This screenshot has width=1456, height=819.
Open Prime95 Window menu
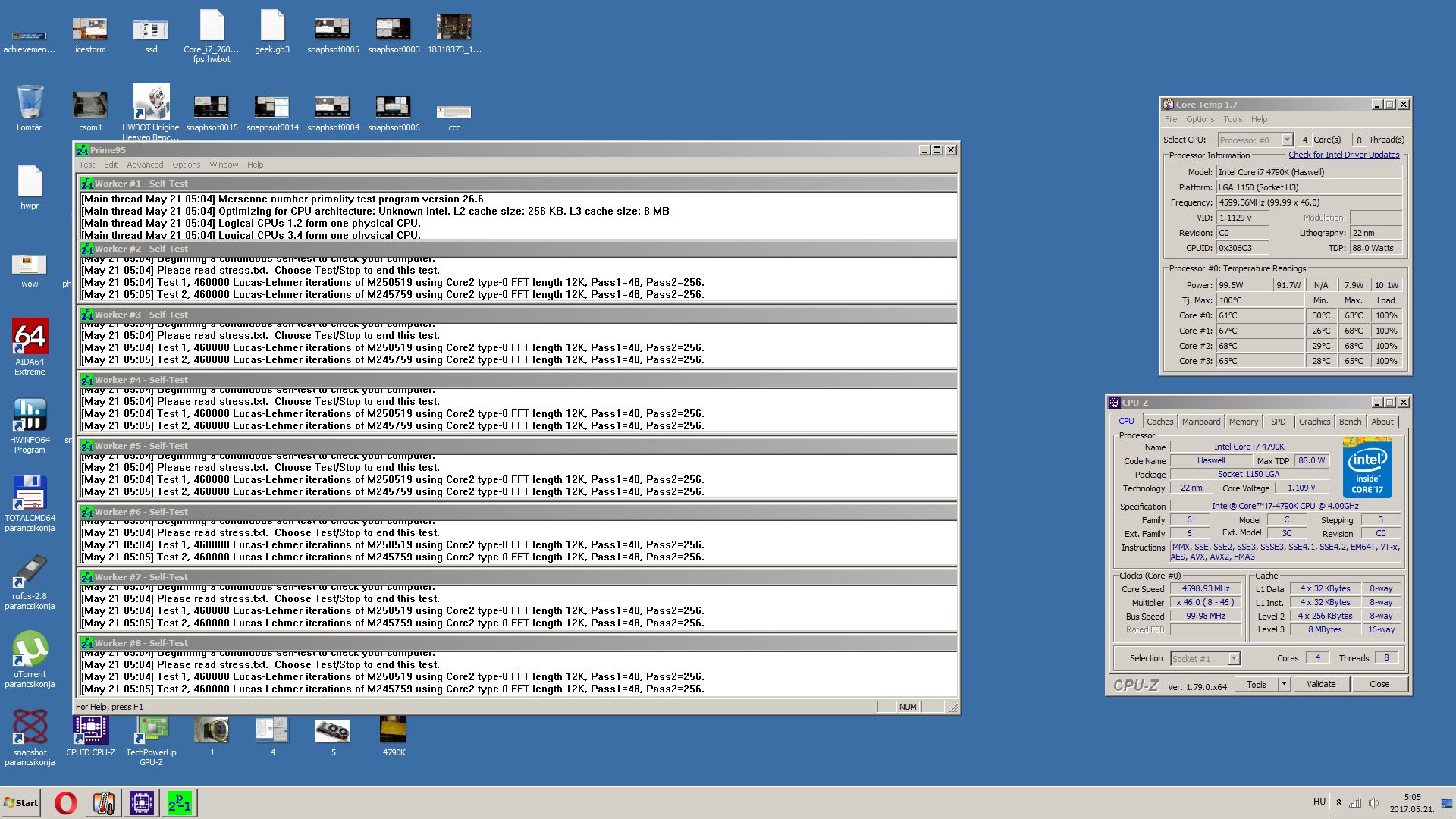pyautogui.click(x=224, y=165)
